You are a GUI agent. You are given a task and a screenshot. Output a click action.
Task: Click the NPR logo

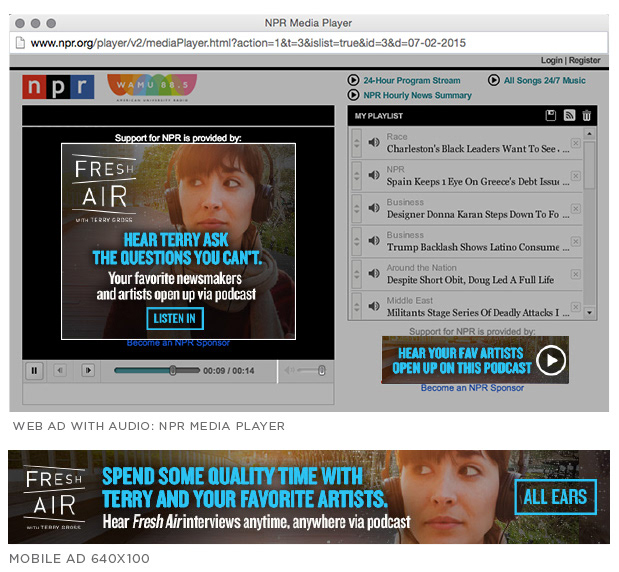(x=58, y=86)
